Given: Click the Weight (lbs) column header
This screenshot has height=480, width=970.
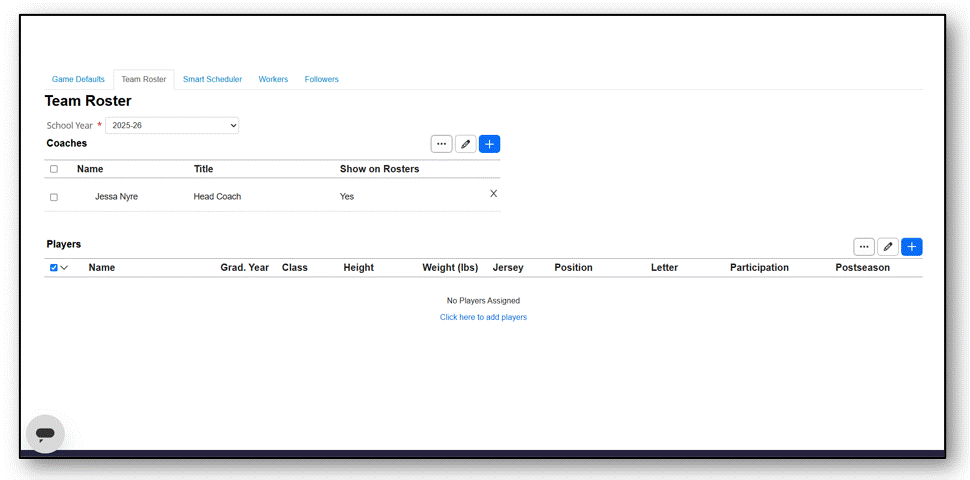Looking at the screenshot, I should point(450,268).
